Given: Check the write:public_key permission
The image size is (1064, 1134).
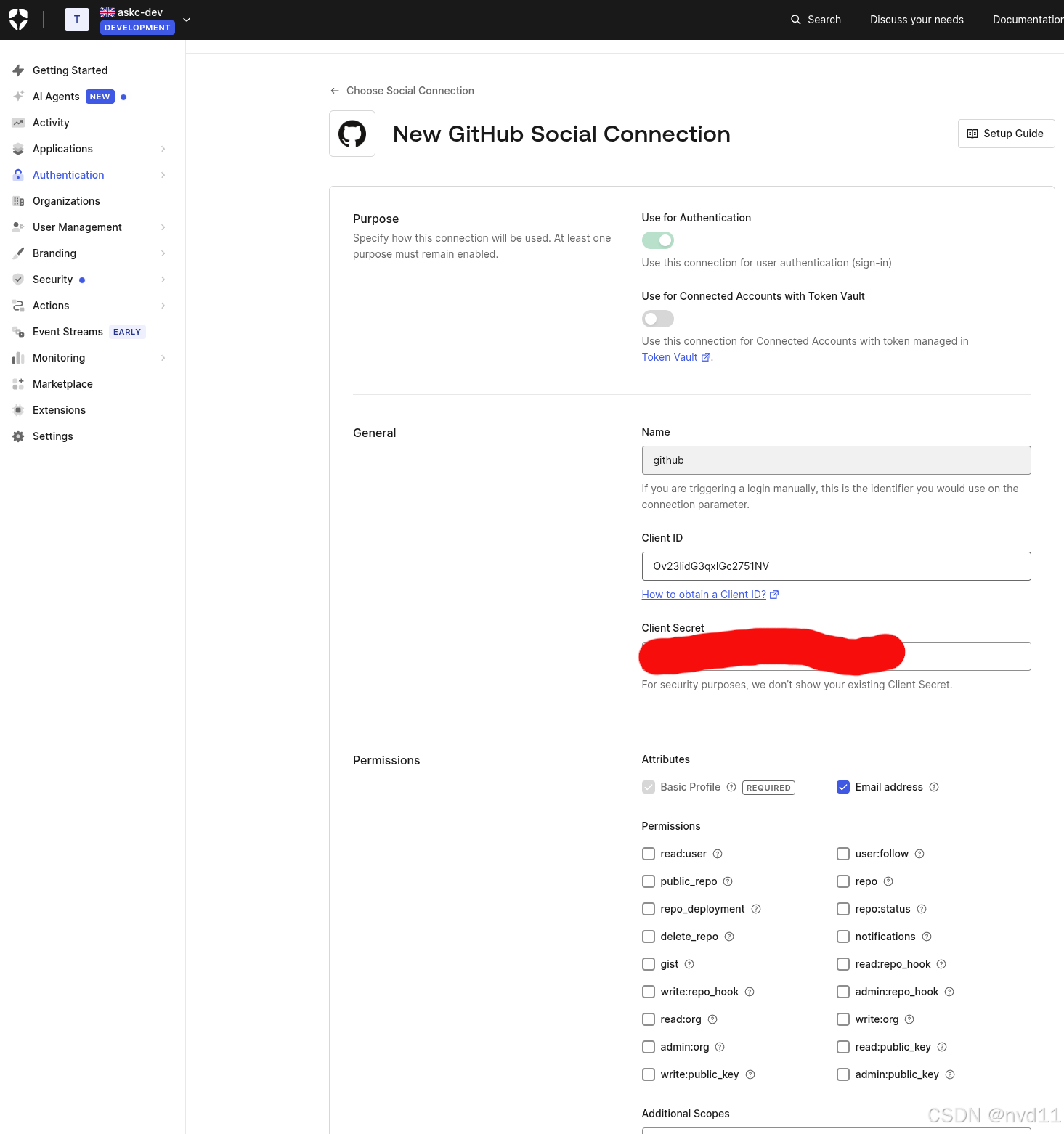Looking at the screenshot, I should [x=649, y=1074].
